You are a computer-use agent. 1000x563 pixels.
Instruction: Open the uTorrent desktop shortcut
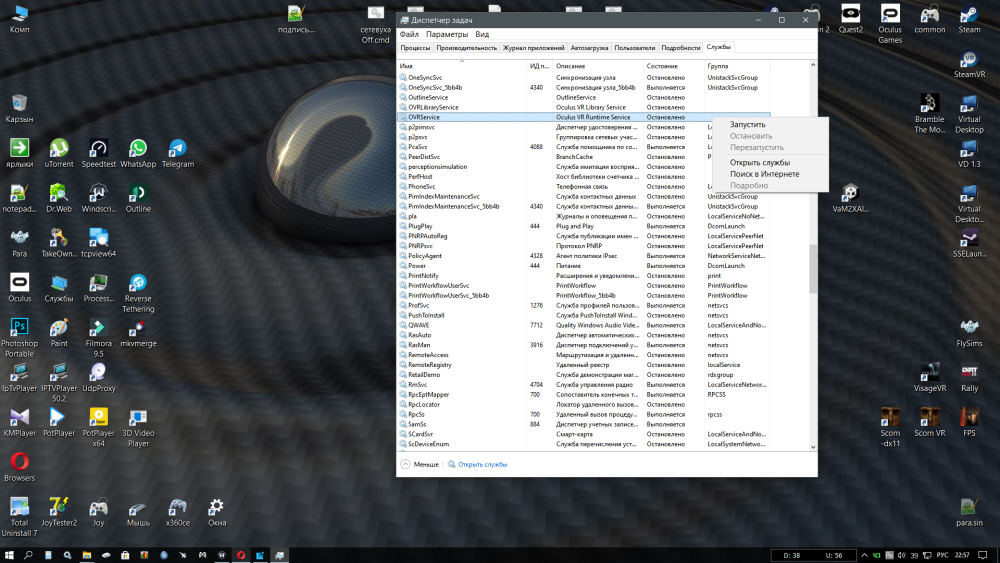click(59, 149)
